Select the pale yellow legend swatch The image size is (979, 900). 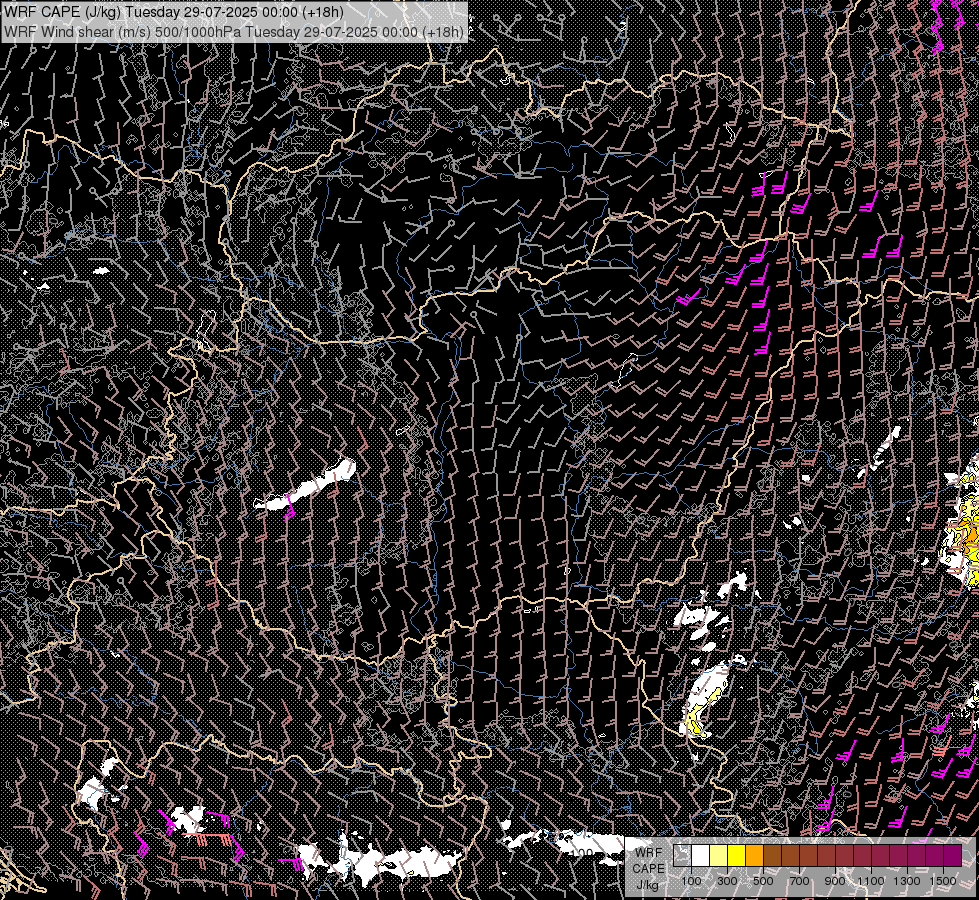(718, 855)
